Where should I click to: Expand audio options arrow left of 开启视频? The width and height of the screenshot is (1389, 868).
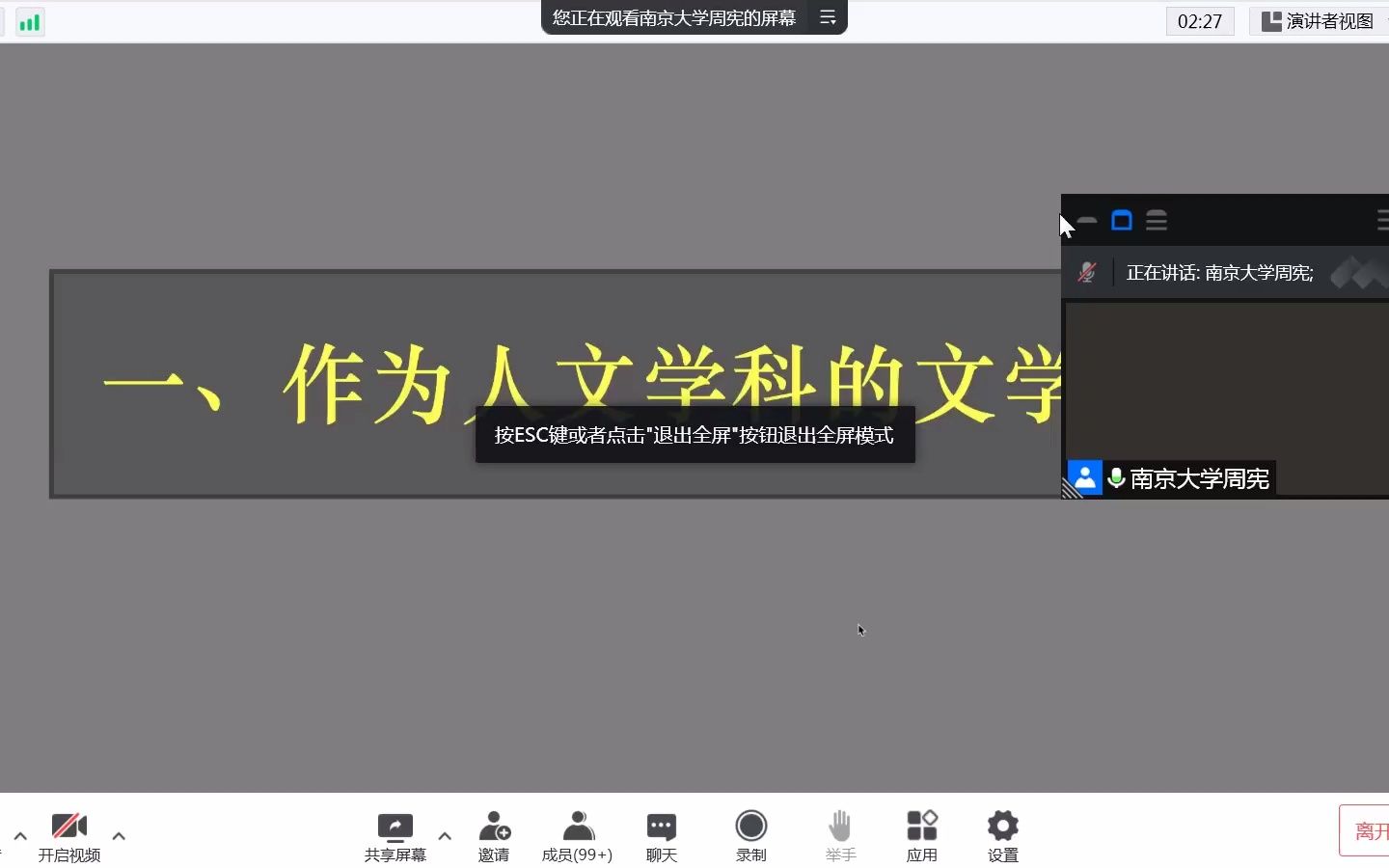[x=20, y=836]
